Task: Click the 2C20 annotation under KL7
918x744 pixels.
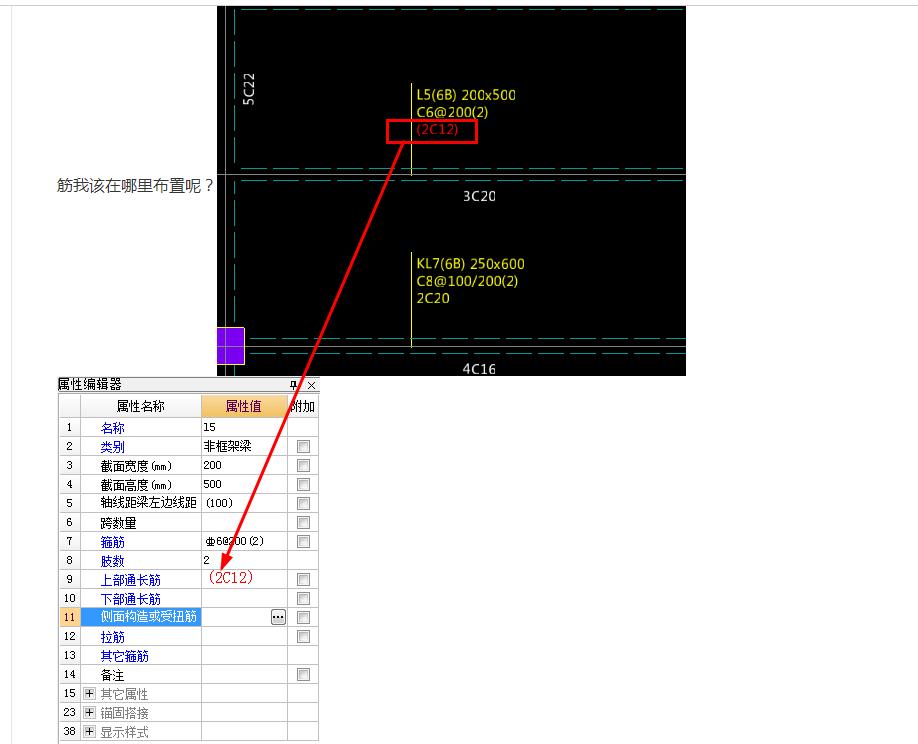Action: (433, 299)
